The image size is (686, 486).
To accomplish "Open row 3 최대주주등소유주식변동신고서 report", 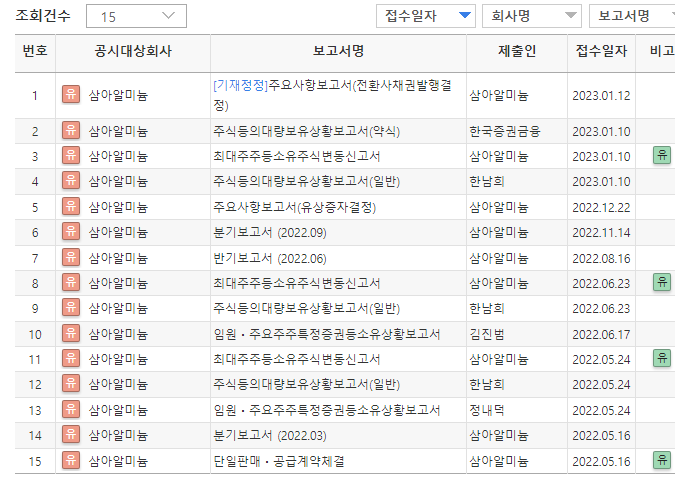I will [x=297, y=156].
